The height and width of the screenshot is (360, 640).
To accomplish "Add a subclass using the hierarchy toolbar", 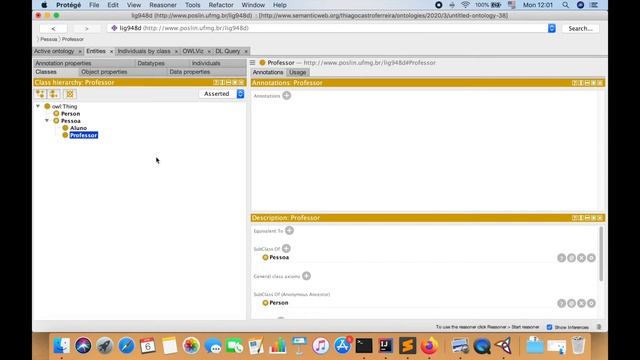I will point(40,94).
